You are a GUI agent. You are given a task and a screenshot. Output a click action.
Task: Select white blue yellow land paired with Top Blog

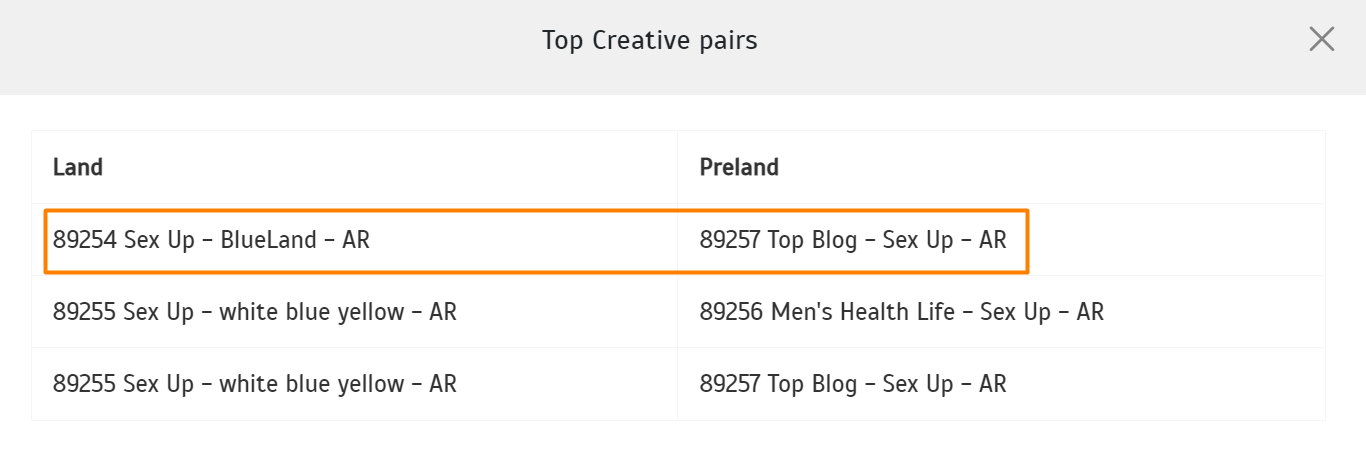coord(255,384)
